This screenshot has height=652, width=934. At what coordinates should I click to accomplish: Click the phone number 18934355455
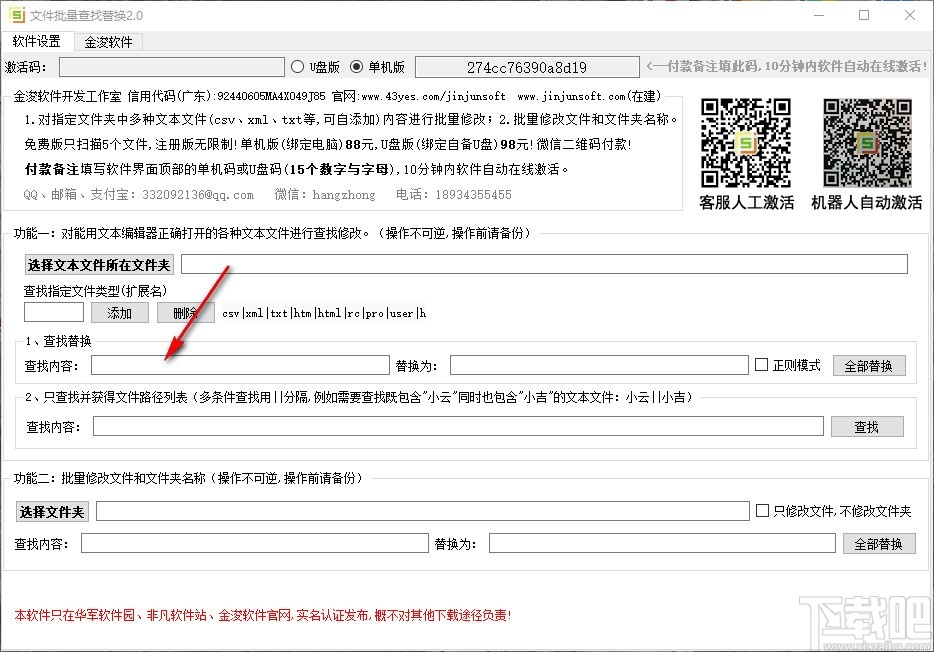(474, 195)
